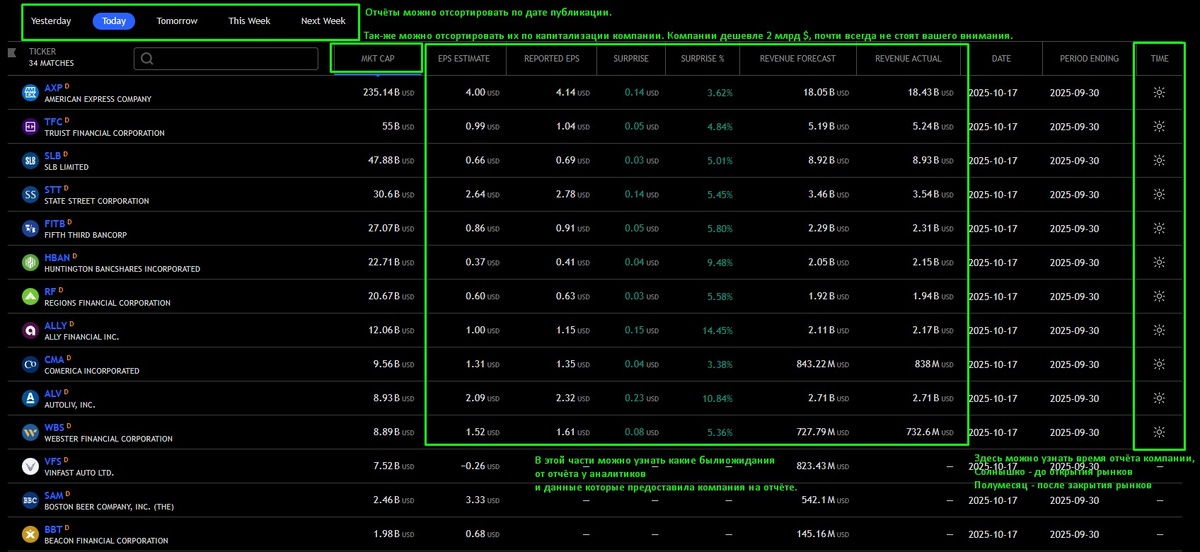Open the Tomorrow tab
The image size is (1200, 552).
point(177,21)
